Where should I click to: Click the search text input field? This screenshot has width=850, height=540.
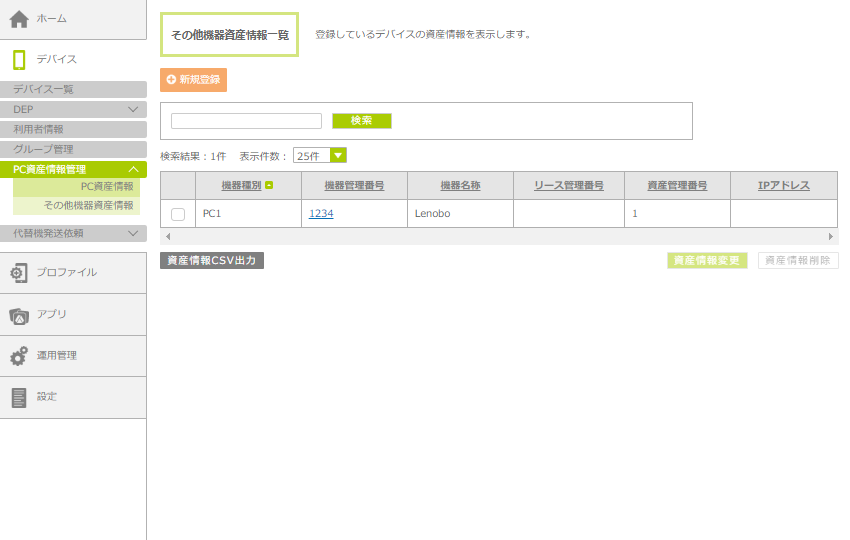click(246, 121)
